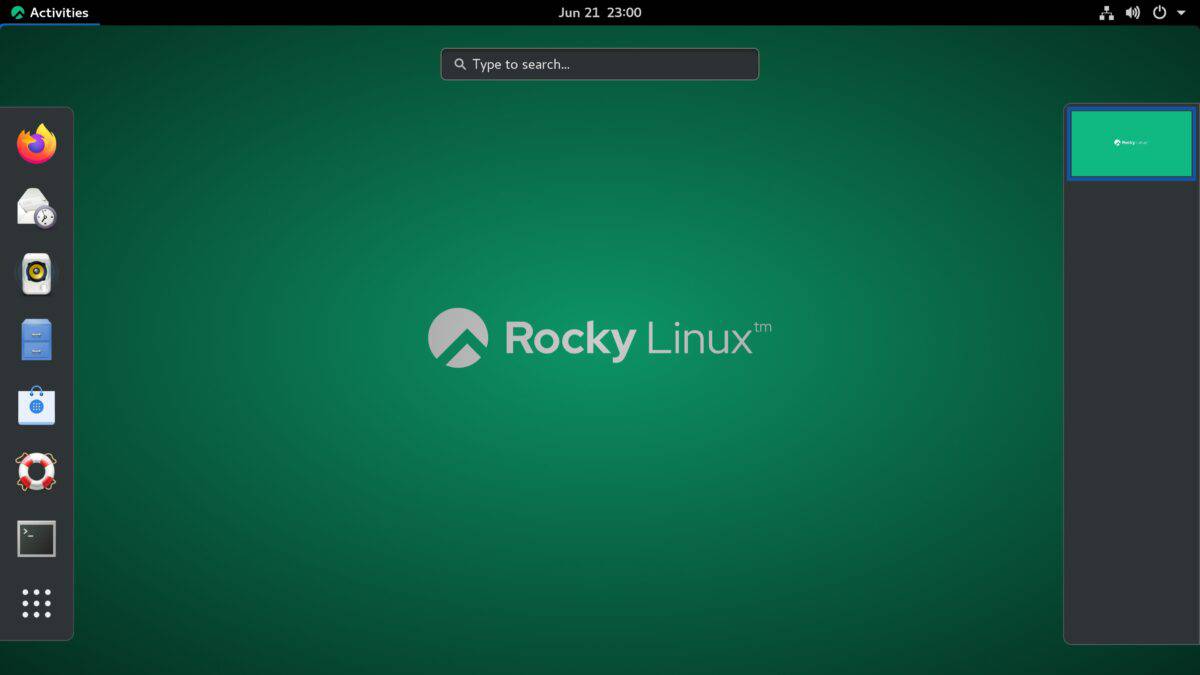Viewport: 1200px width, 675px height.
Task: Focus the Type to search field
Action: [x=600, y=64]
